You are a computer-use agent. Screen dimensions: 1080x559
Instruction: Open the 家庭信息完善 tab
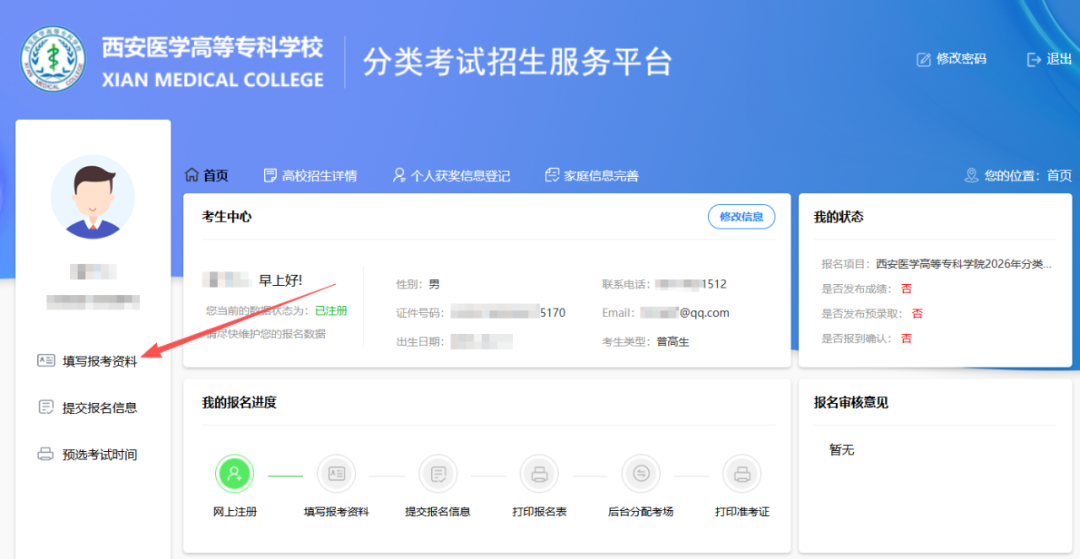click(591, 176)
